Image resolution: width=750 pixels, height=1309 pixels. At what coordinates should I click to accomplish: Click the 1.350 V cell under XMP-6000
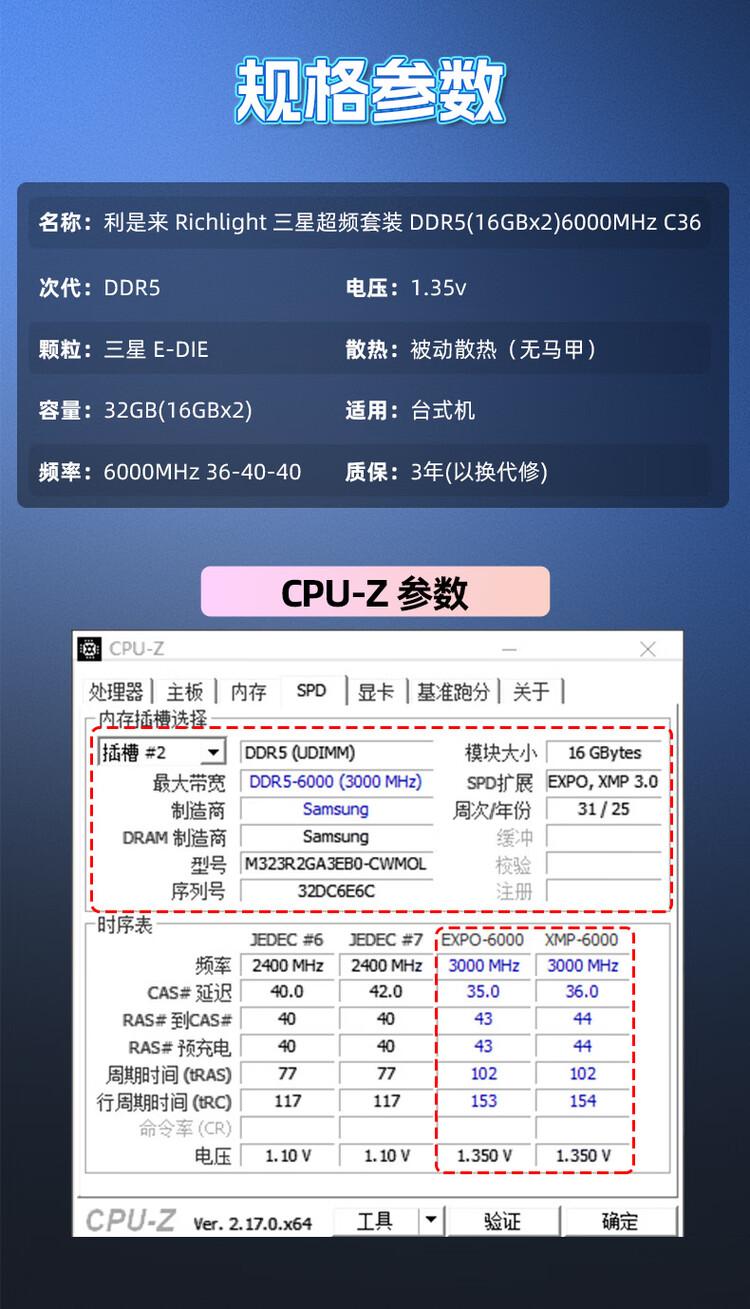point(583,1155)
